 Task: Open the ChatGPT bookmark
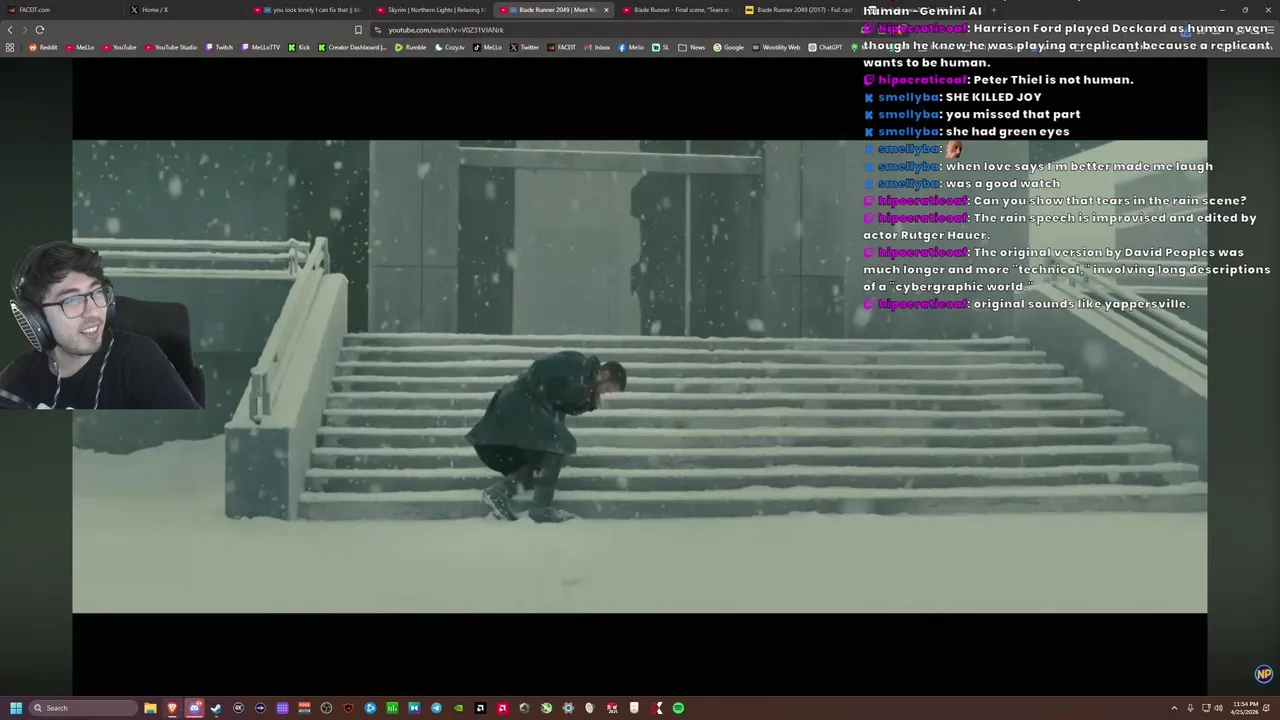pos(825,47)
